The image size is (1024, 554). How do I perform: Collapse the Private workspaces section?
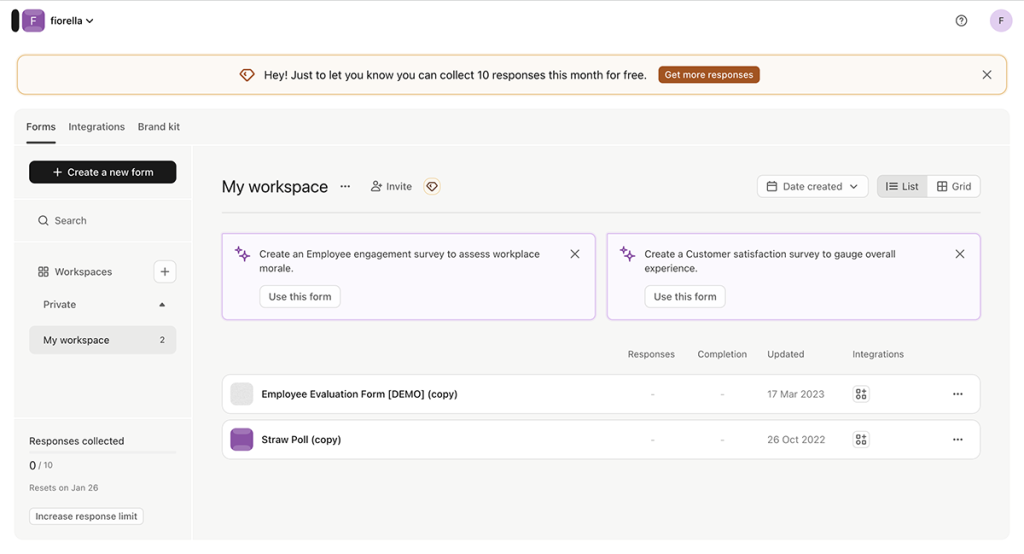[162, 305]
